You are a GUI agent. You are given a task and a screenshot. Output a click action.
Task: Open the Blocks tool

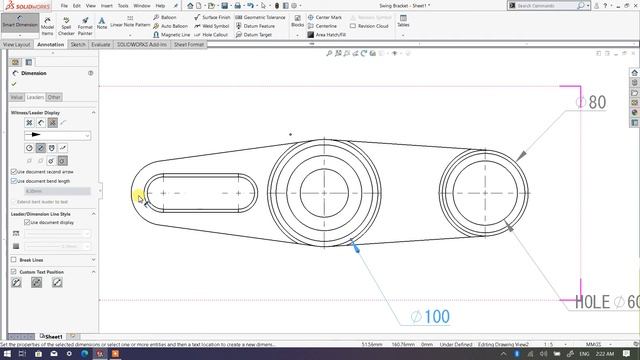click(x=297, y=21)
